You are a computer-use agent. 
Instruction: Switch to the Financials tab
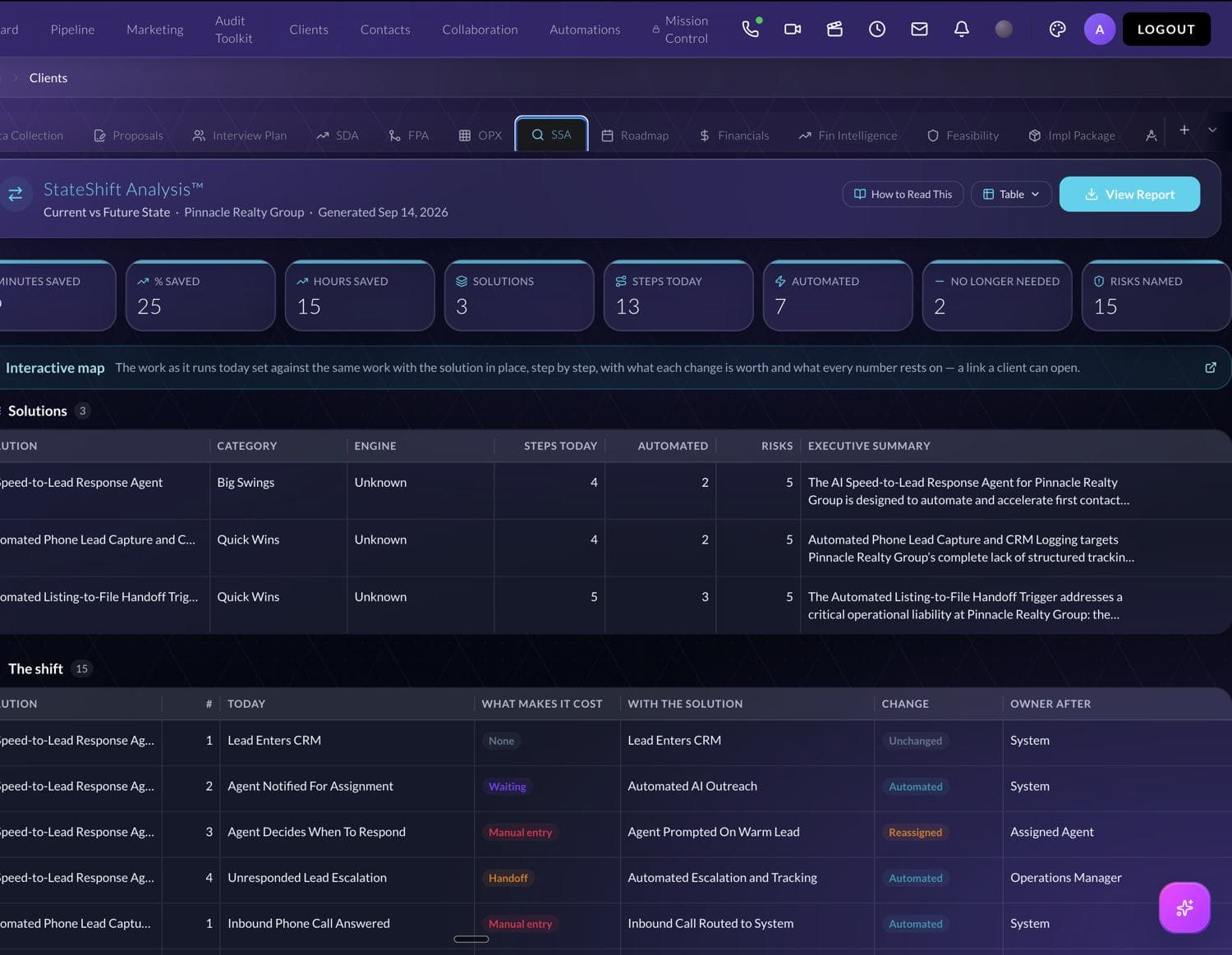[734, 135]
